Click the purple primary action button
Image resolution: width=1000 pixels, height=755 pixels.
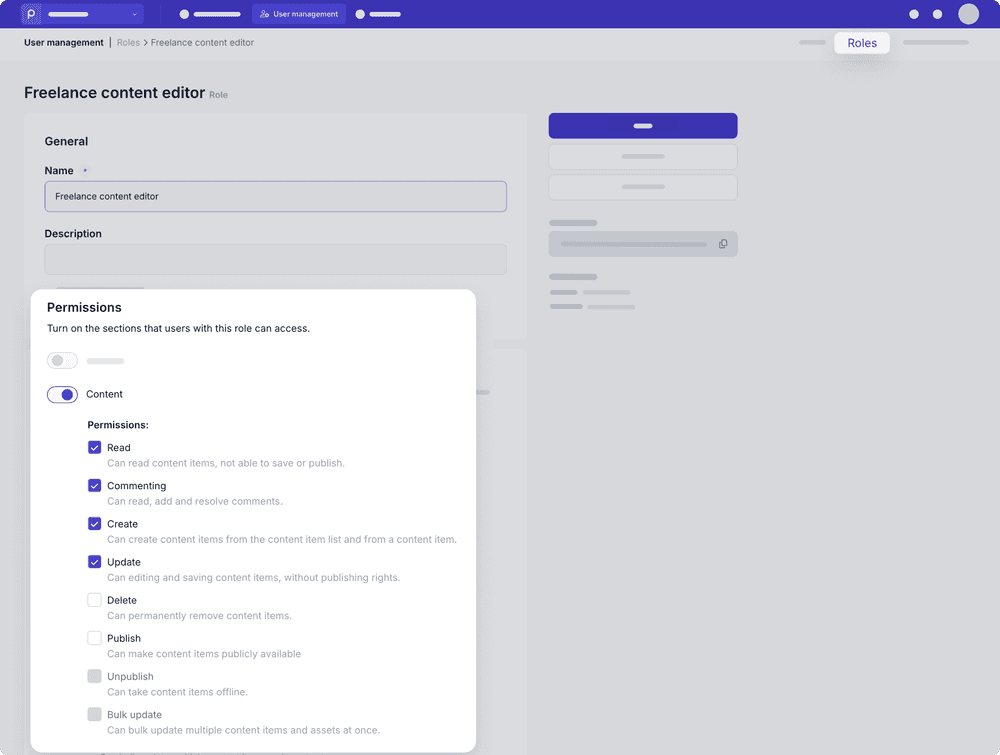pyautogui.click(x=643, y=126)
